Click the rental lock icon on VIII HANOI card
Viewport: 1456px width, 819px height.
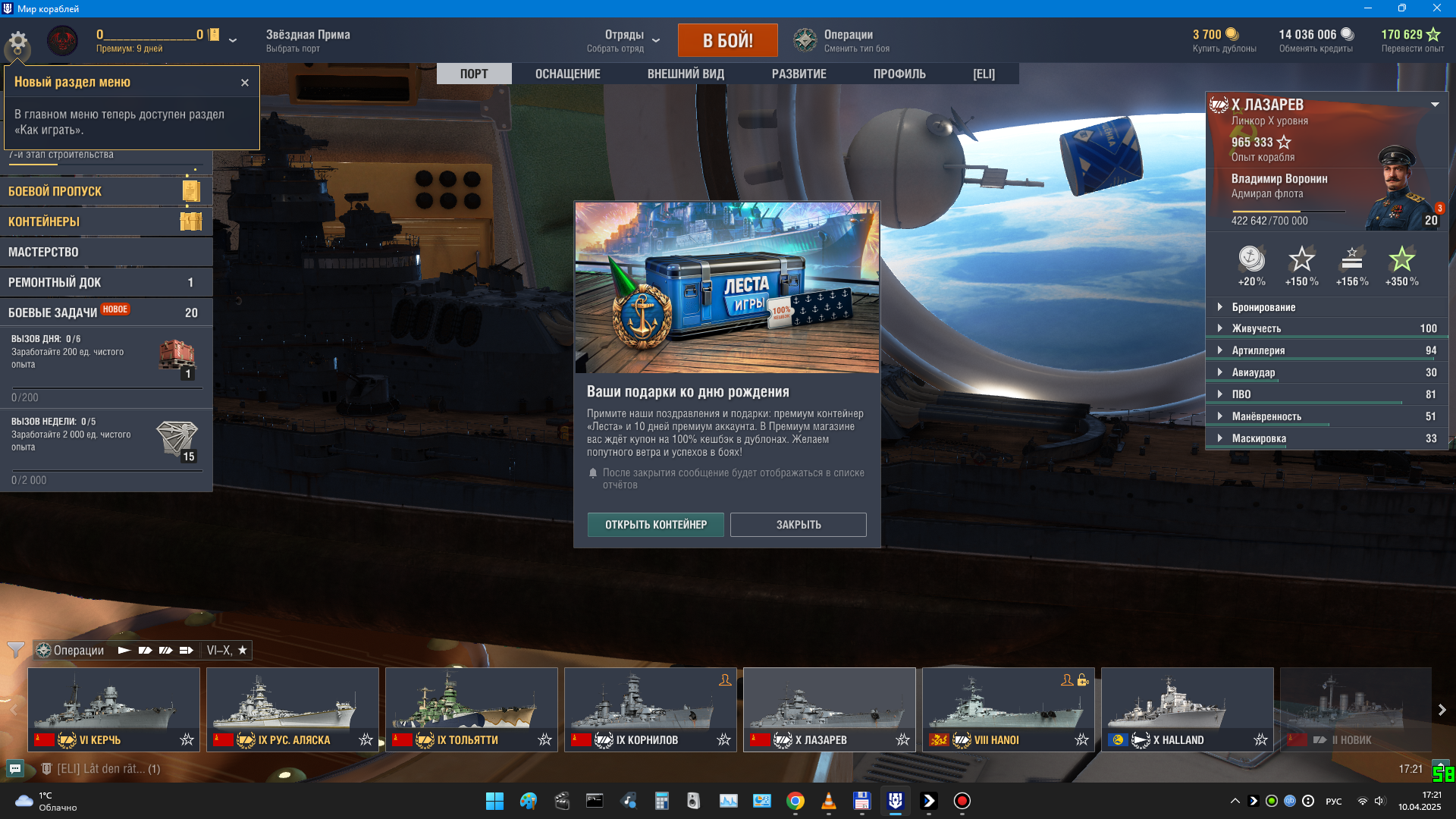click(x=1083, y=679)
